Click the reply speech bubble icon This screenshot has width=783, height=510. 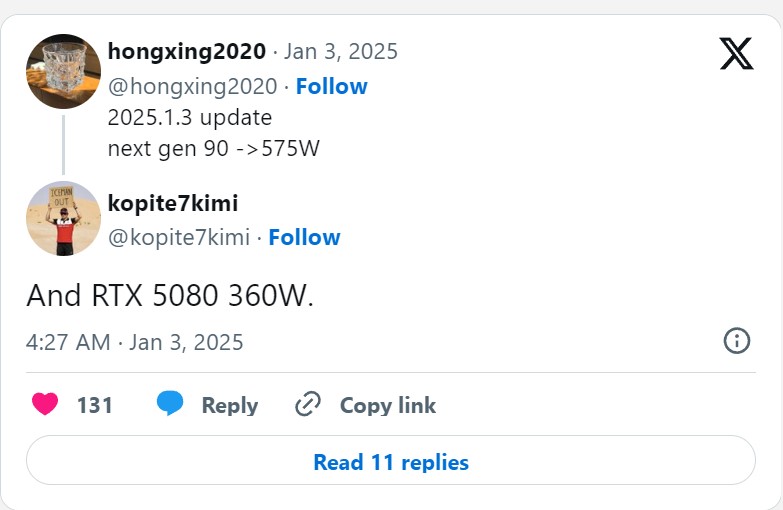[170, 404]
